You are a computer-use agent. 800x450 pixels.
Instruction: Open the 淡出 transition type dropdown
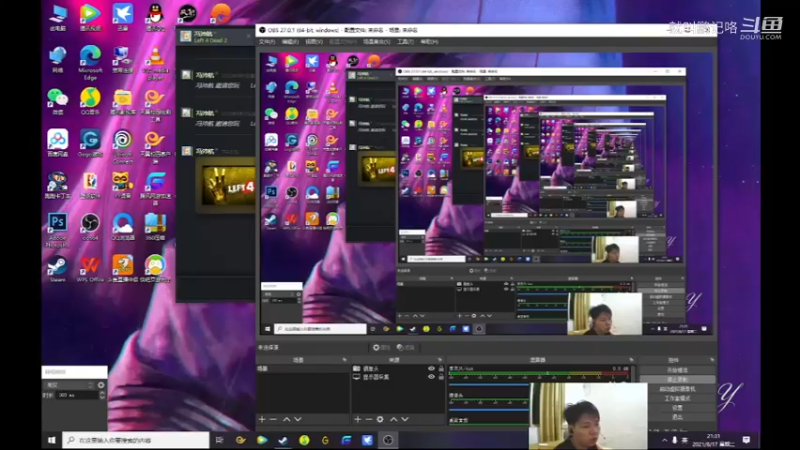[x=69, y=385]
